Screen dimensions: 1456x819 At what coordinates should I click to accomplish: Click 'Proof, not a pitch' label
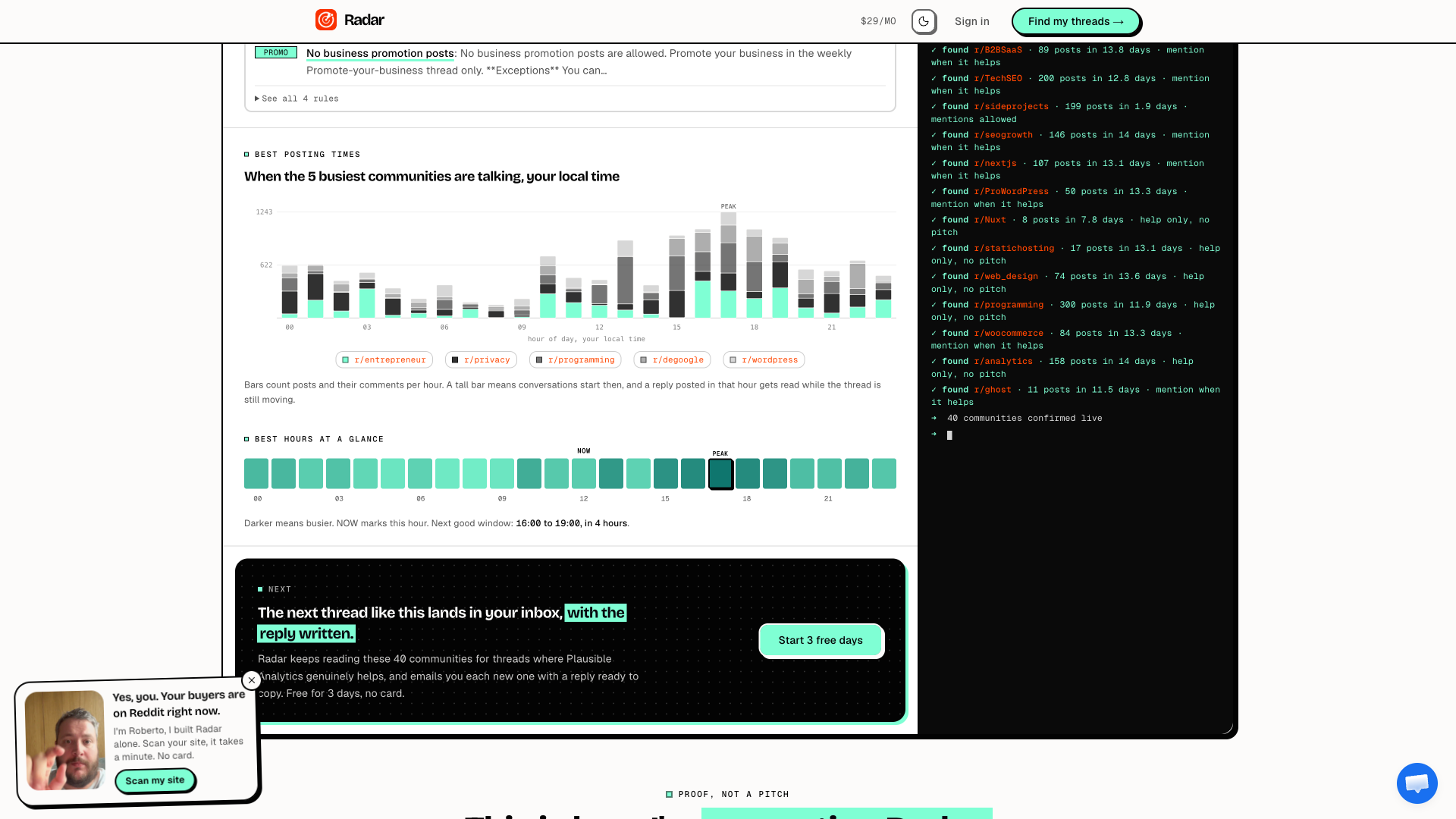733,795
